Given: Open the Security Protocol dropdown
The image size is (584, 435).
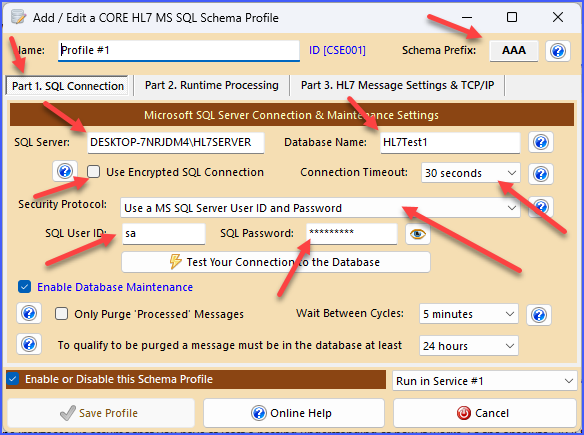Looking at the screenshot, I should tap(320, 208).
